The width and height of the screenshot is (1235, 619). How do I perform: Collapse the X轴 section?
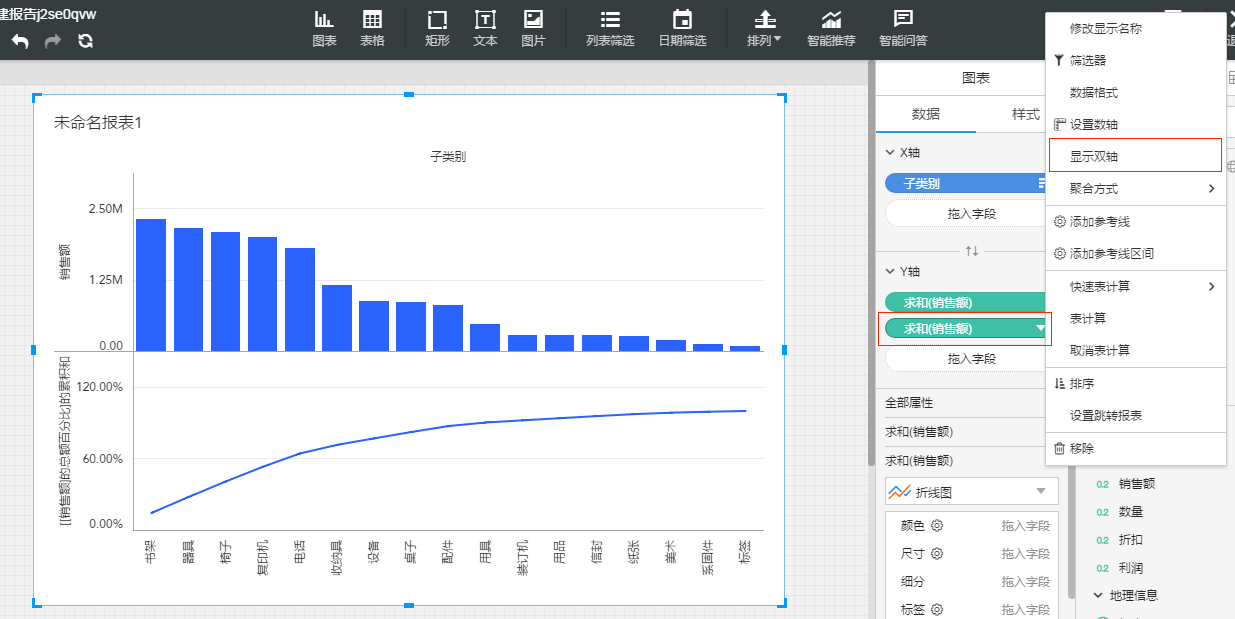[x=891, y=153]
